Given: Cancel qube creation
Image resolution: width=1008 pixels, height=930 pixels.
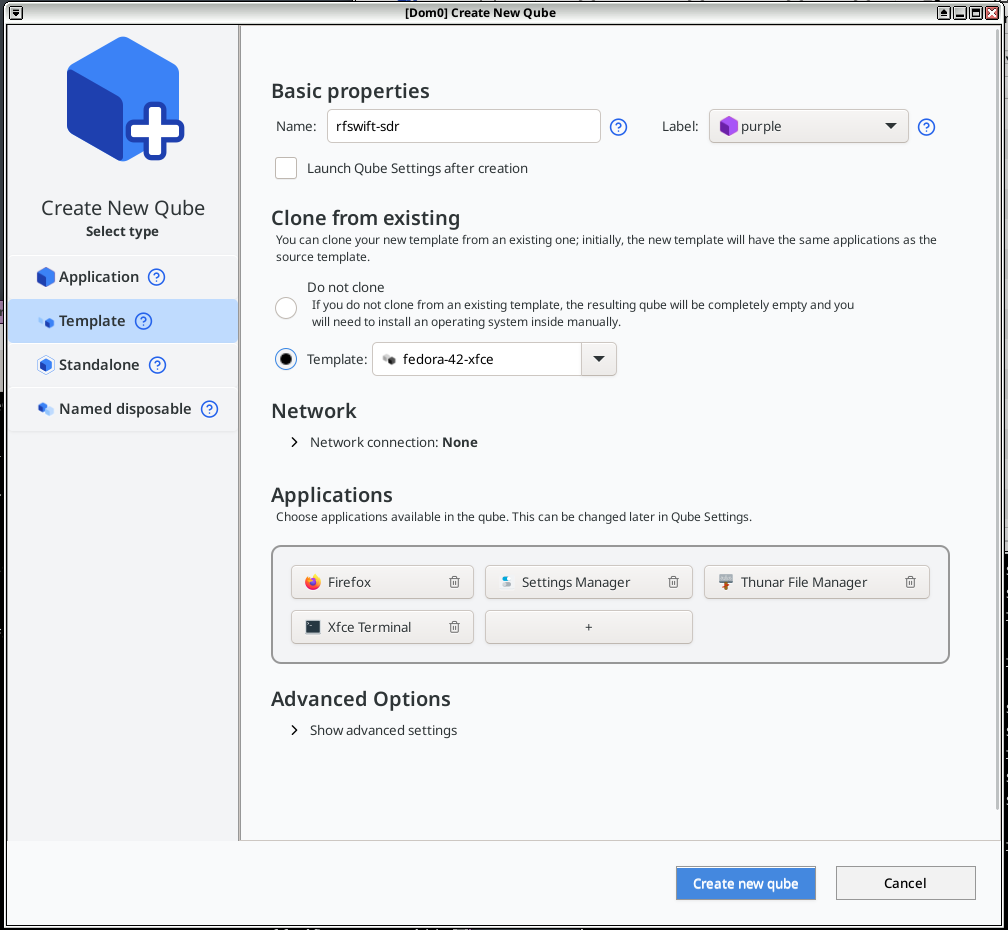Looking at the screenshot, I should (x=905, y=883).
